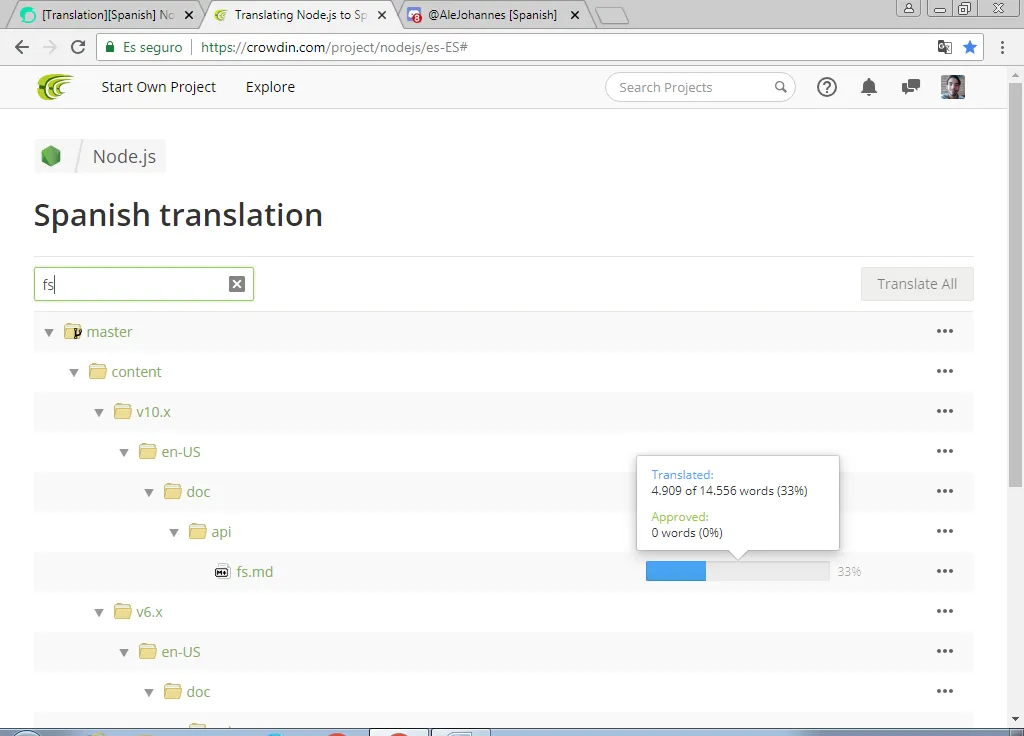Click the Explore link
1024x736 pixels.
coord(270,87)
